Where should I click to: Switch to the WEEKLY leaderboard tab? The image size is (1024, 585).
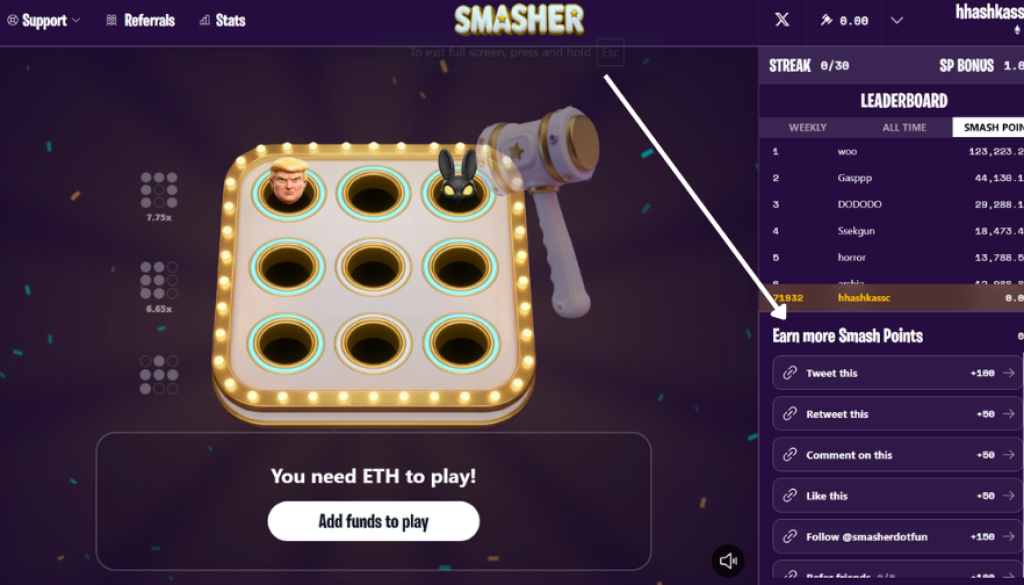point(807,127)
